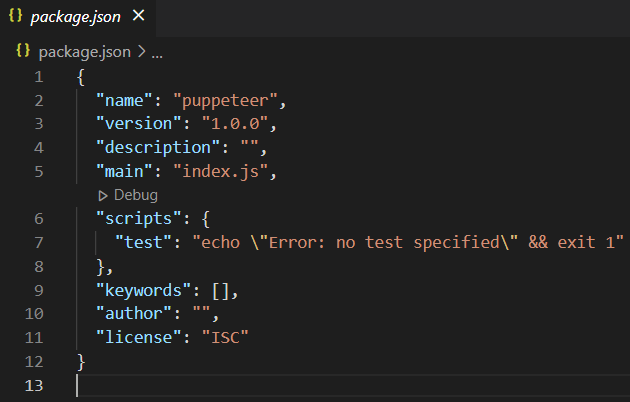Click the closing brace on line 12

click(x=81, y=361)
